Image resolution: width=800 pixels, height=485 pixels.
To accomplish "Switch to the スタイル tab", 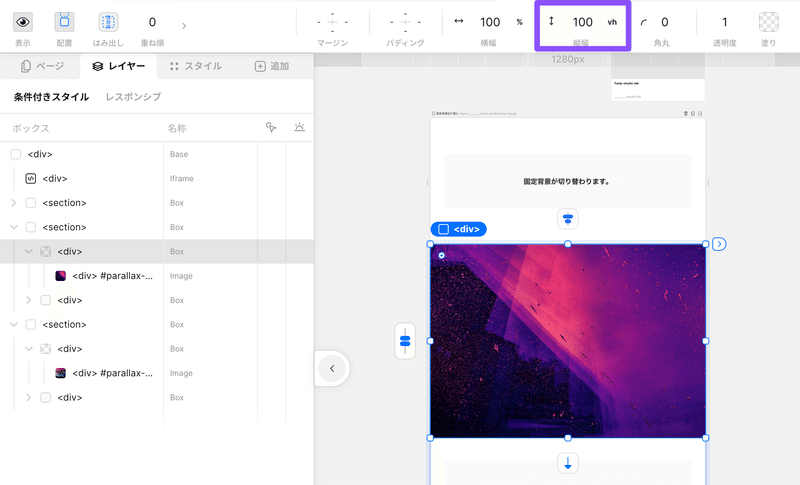I will click(195, 66).
